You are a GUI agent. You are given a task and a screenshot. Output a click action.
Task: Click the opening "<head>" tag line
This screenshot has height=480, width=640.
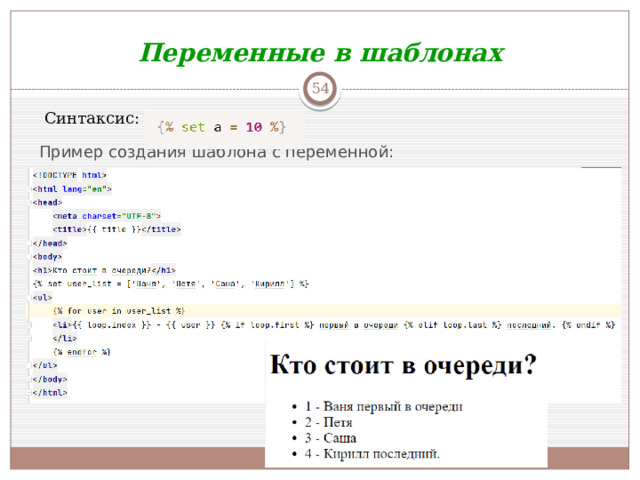click(x=47, y=202)
